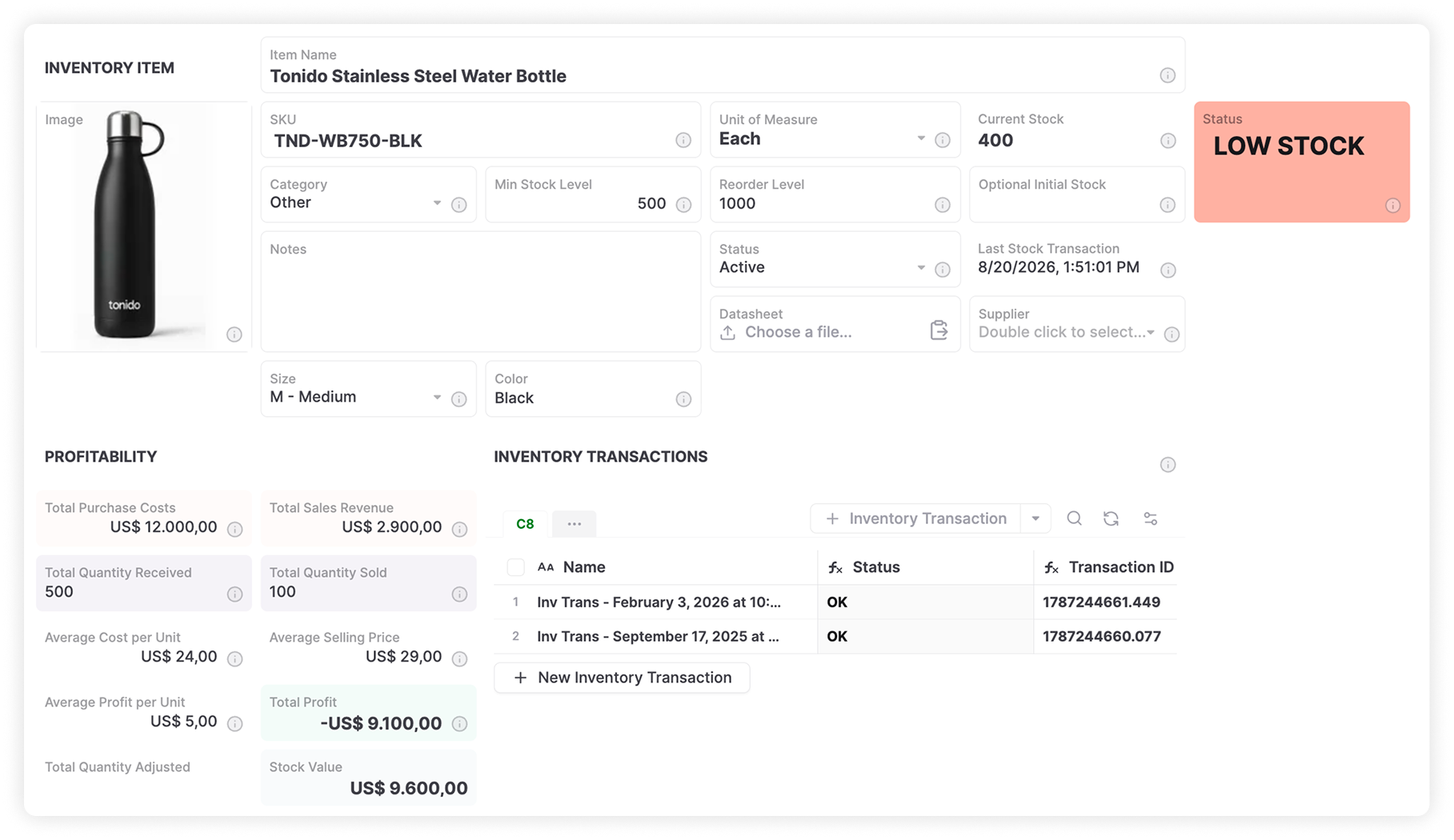Open the Size dropdown showing M - Medium
Screen dimensions: 1454x840
point(437,397)
